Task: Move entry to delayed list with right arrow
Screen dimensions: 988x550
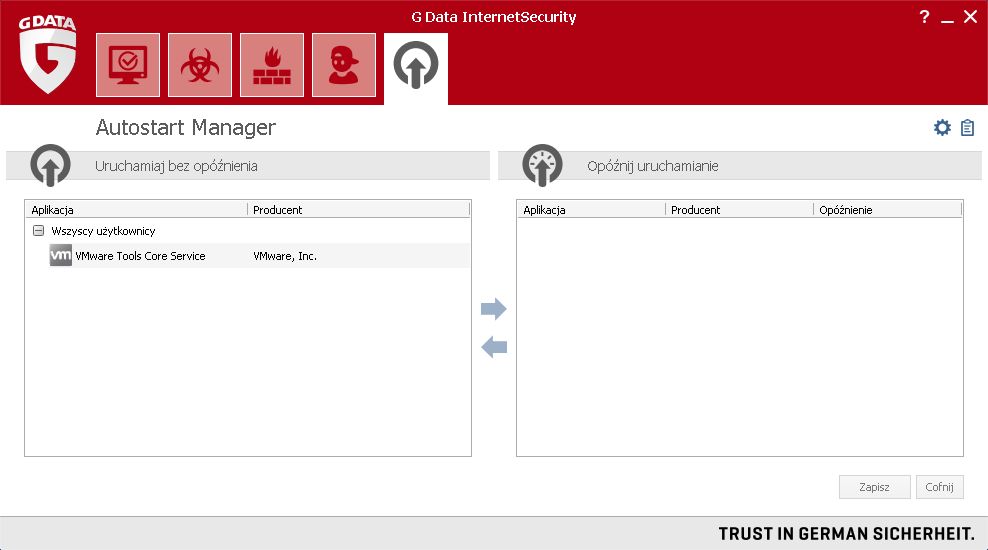Action: [x=493, y=309]
